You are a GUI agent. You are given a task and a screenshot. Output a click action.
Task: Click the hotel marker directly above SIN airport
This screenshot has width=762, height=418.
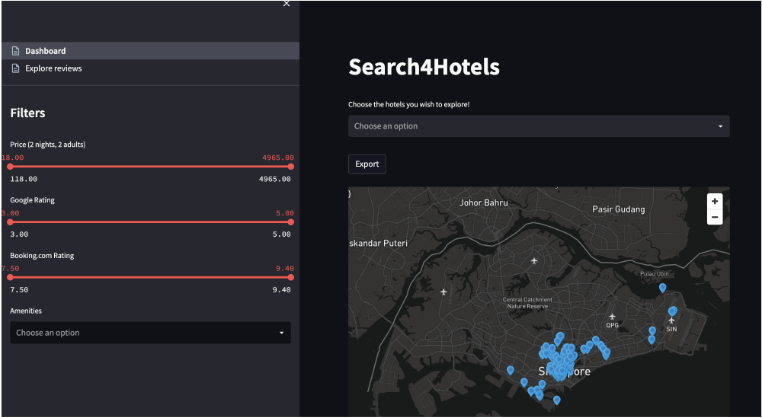point(673,311)
